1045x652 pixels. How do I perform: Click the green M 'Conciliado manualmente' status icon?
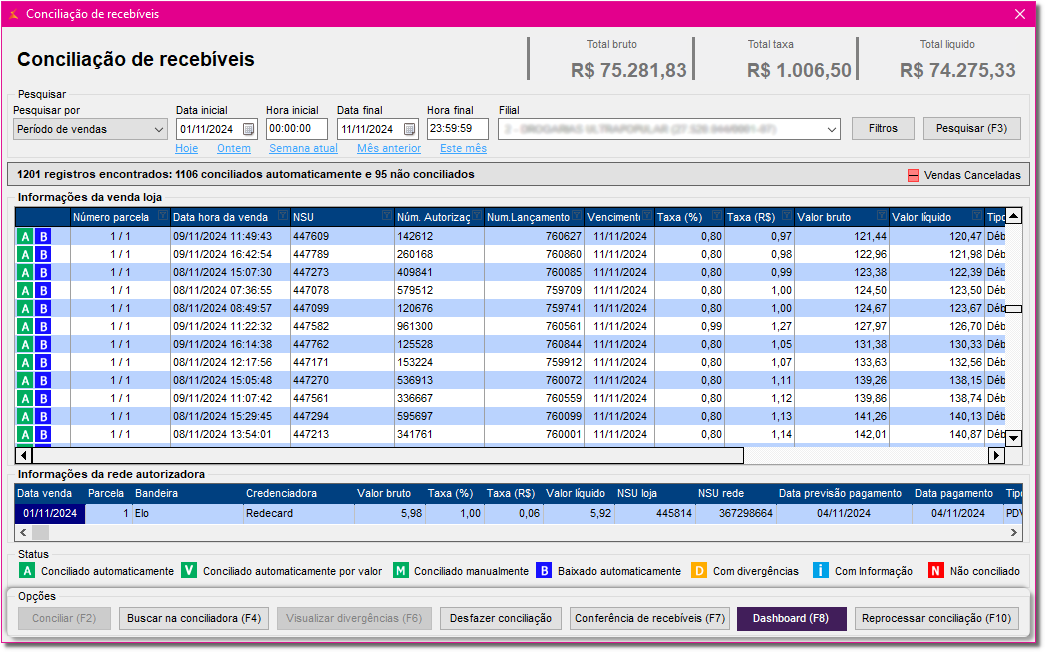pos(401,571)
